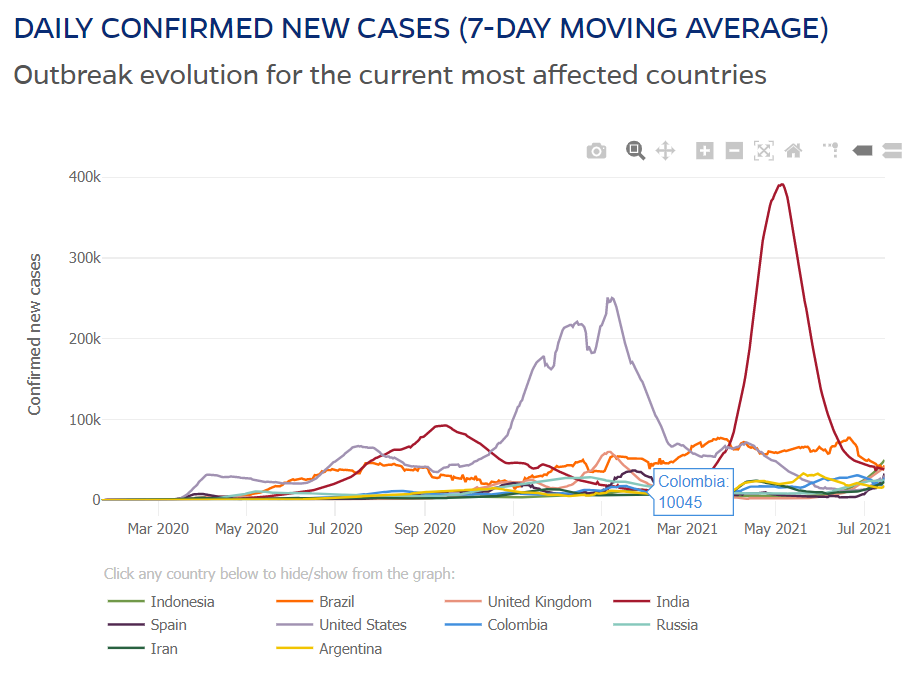The height and width of the screenshot is (676, 921).
Task: Hide Iran from the graph
Action: point(143,648)
